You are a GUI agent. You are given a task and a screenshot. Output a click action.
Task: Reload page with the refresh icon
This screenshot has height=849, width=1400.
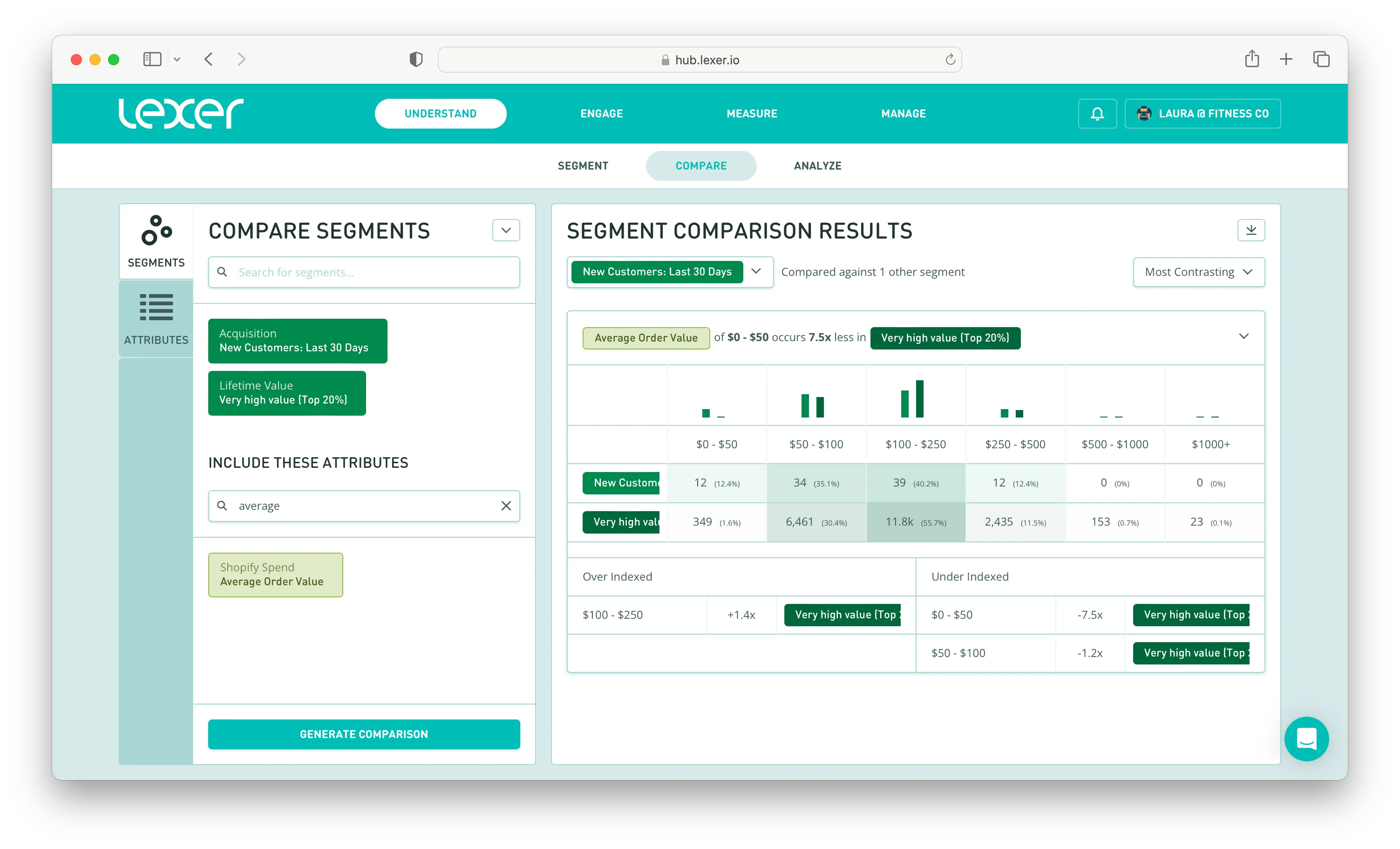click(x=950, y=60)
